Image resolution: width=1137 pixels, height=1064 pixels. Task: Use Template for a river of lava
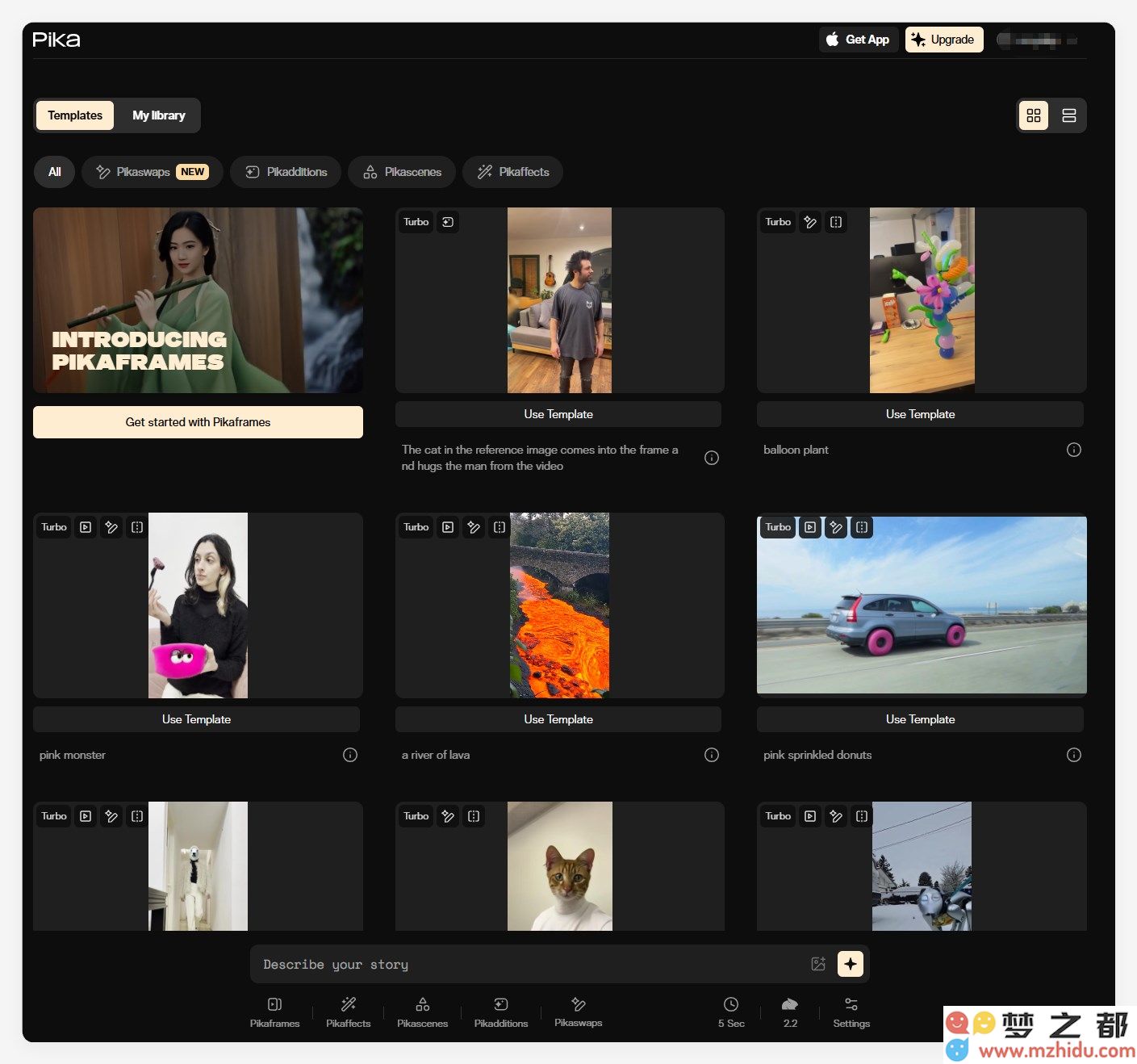[558, 719]
